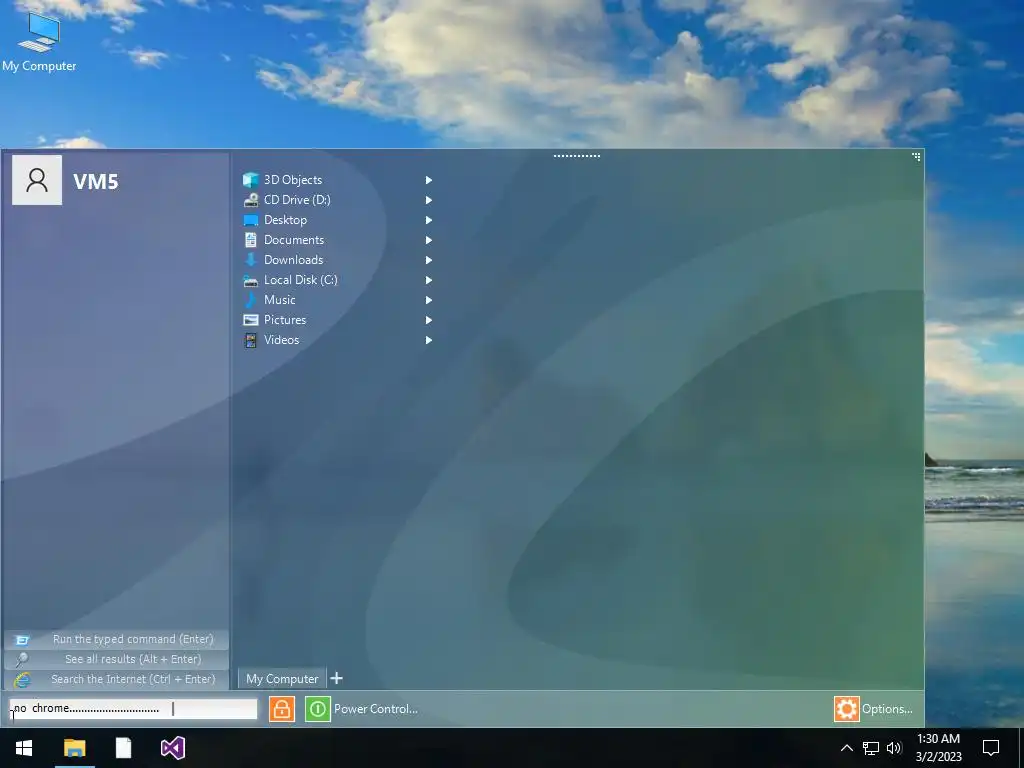This screenshot has height=768, width=1024.
Task: Click the orange Options gear icon
Action: click(x=846, y=709)
